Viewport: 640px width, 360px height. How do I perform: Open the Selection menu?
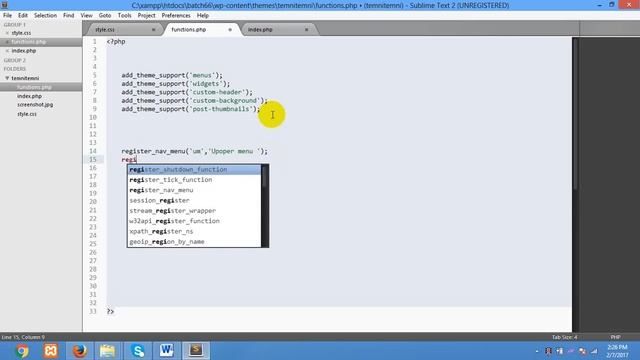(x=45, y=16)
